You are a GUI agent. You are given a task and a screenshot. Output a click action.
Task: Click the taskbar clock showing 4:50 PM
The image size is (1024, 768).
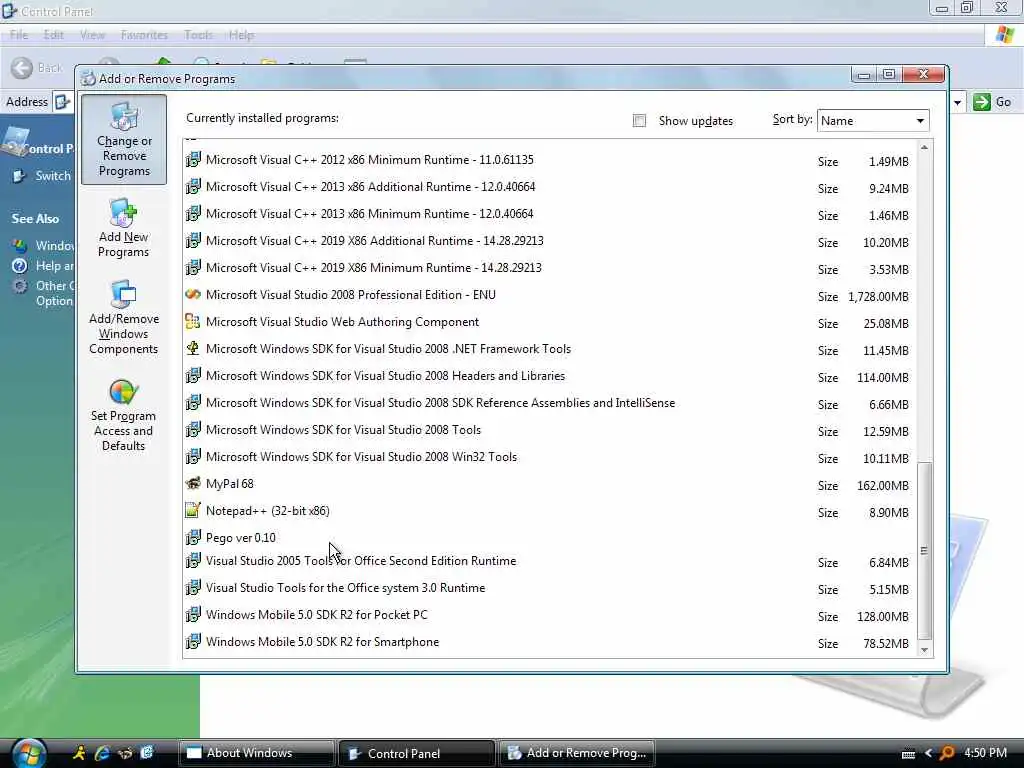point(985,753)
